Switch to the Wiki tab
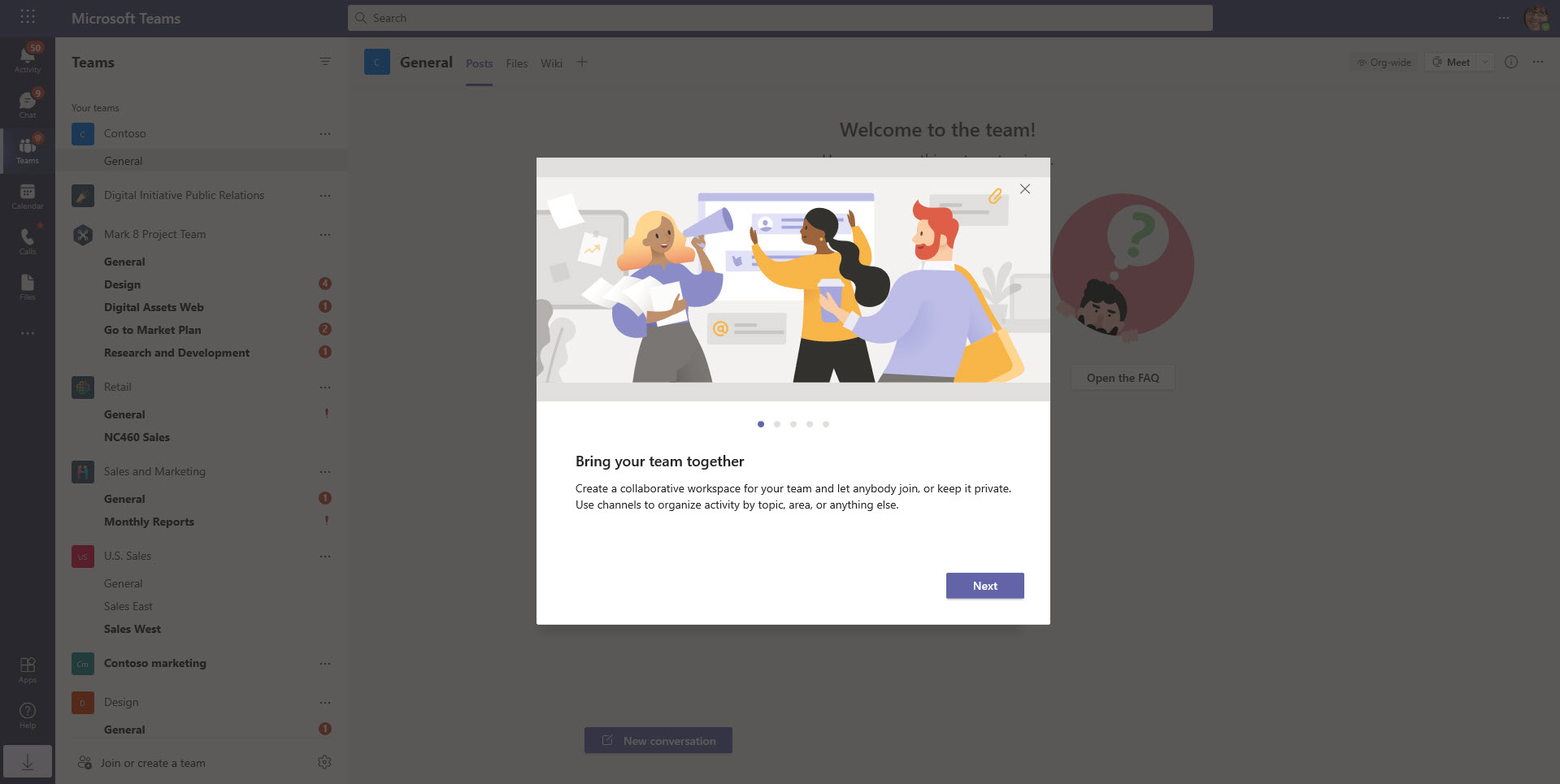Image resolution: width=1560 pixels, height=784 pixels. click(x=551, y=63)
